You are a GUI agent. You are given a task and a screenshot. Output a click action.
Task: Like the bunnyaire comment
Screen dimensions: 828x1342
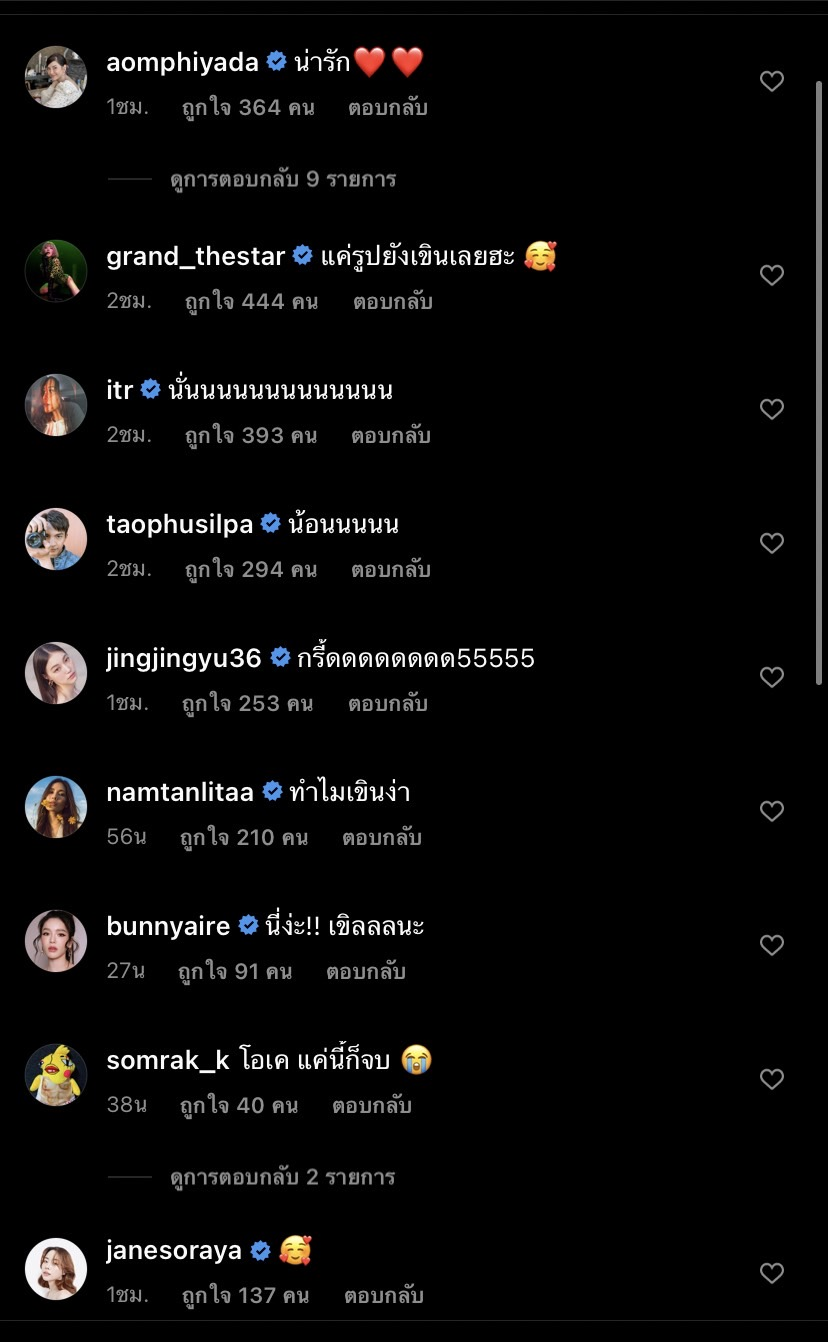771,945
